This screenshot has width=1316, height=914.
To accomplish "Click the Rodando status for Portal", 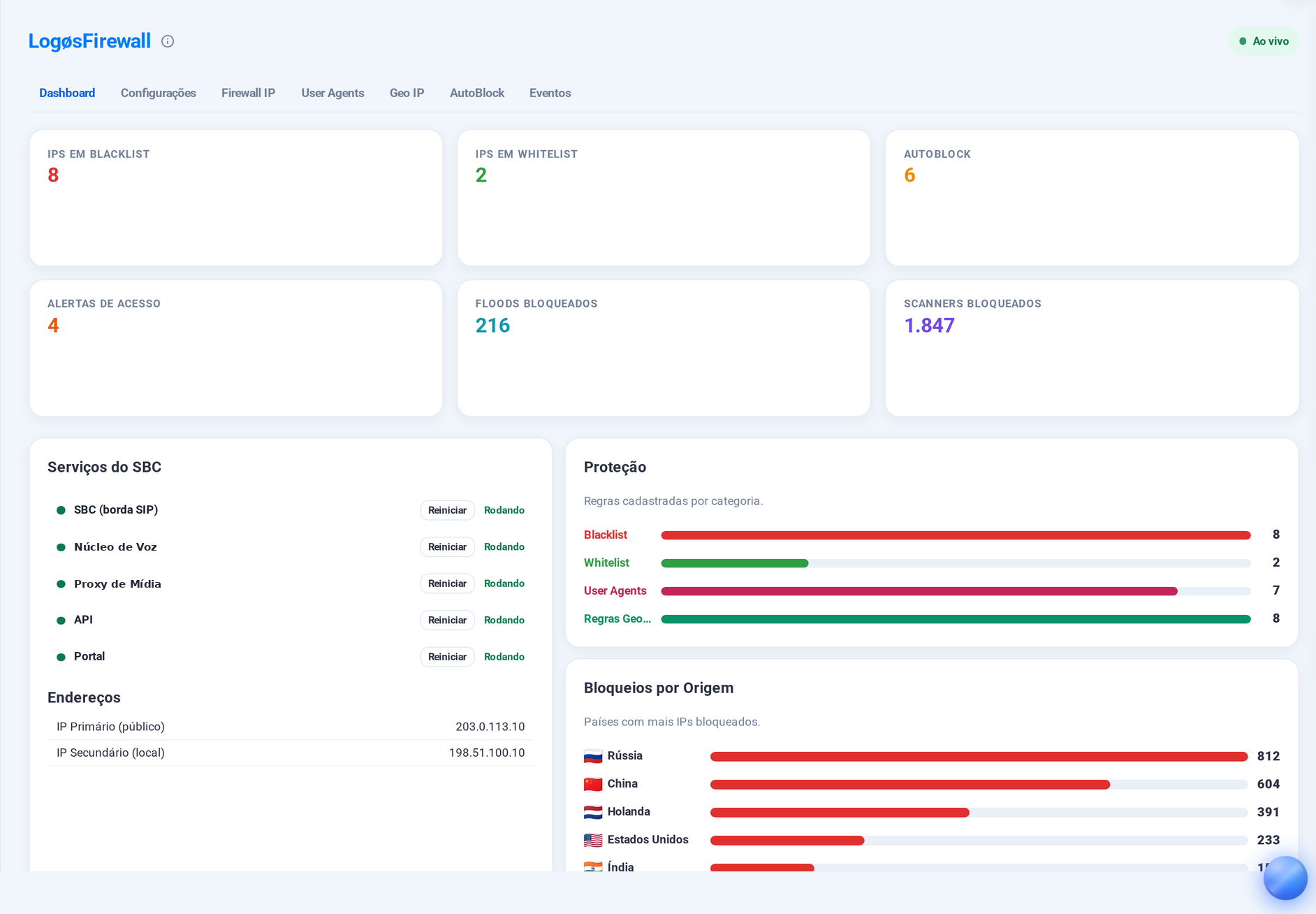I will (x=504, y=657).
